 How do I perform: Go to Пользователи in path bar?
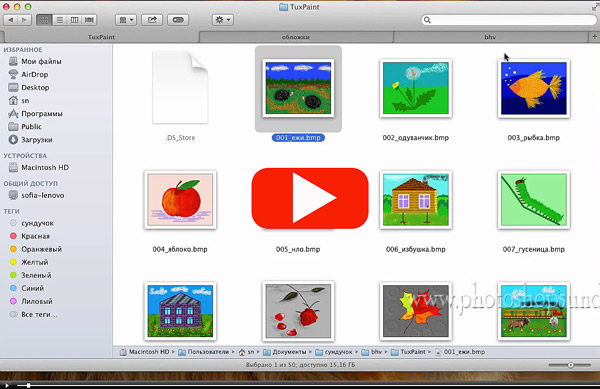click(204, 352)
